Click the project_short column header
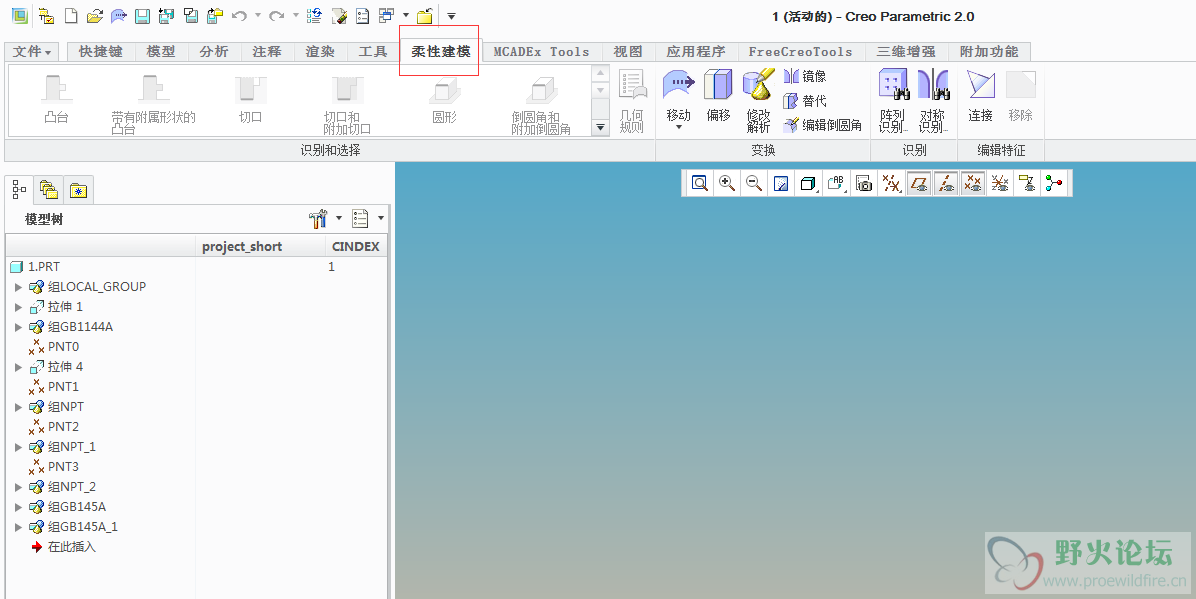This screenshot has height=599, width=1196. pos(260,246)
